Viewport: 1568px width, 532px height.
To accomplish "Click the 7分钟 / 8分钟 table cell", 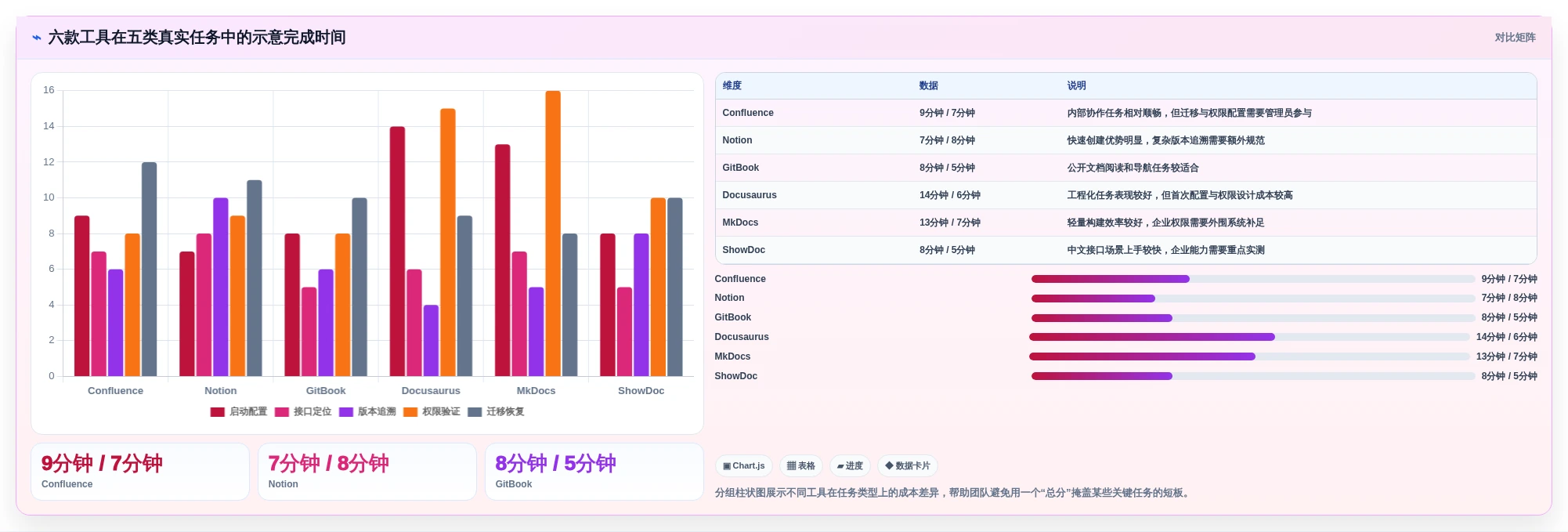I will 947,140.
